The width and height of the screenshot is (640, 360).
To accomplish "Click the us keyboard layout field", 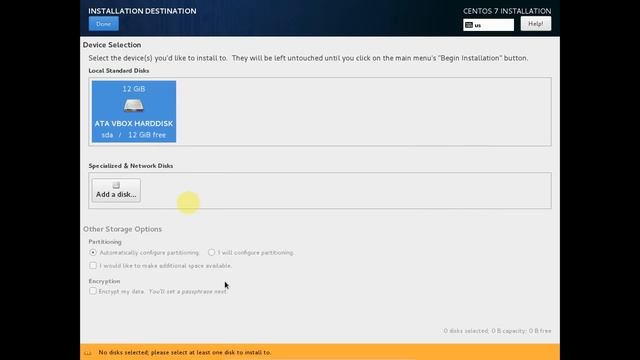I will pos(489,25).
